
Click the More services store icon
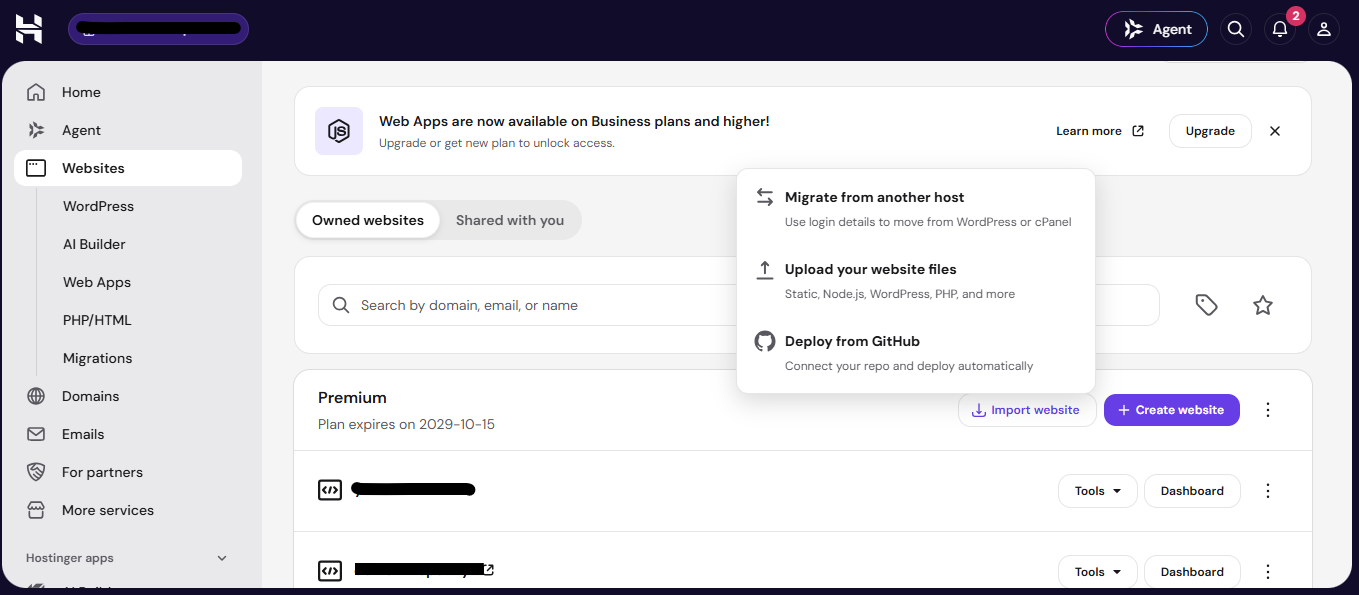point(36,510)
